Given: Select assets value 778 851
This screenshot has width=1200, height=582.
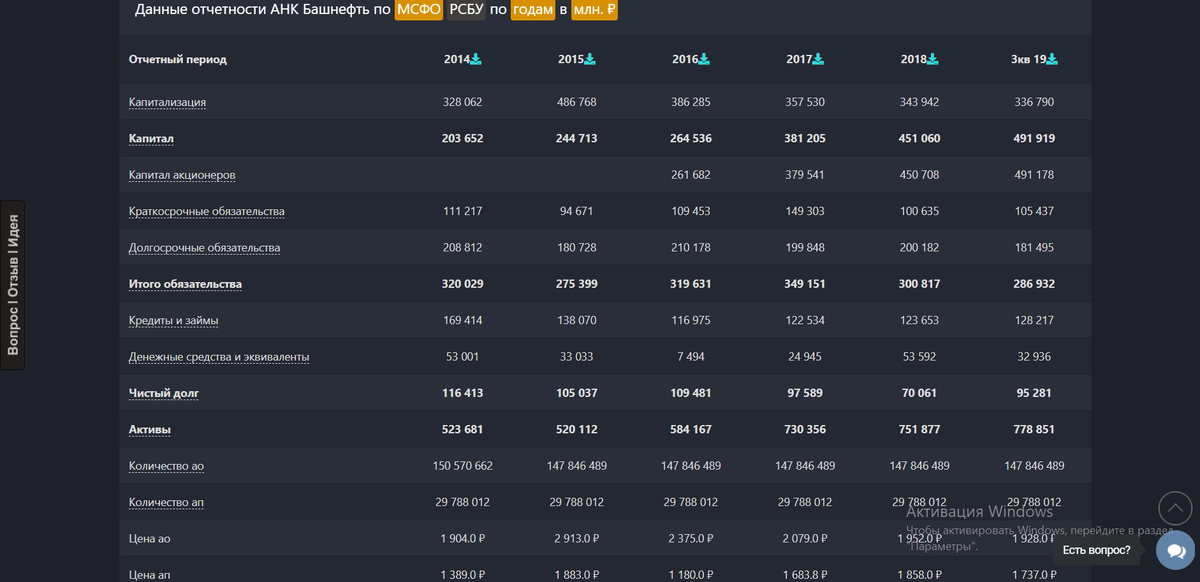Looking at the screenshot, I should pos(1034,429).
